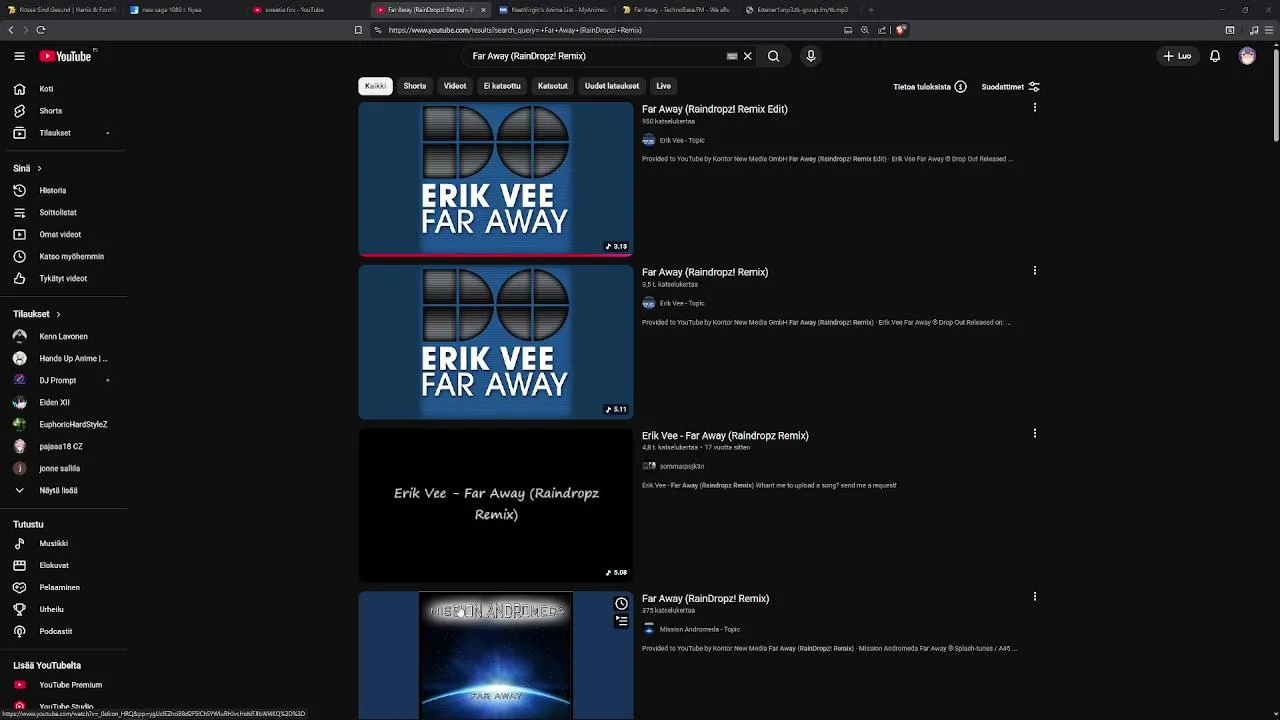Expand the Sinä section header
Screen dimensions: 1280x720
click(x=28, y=168)
